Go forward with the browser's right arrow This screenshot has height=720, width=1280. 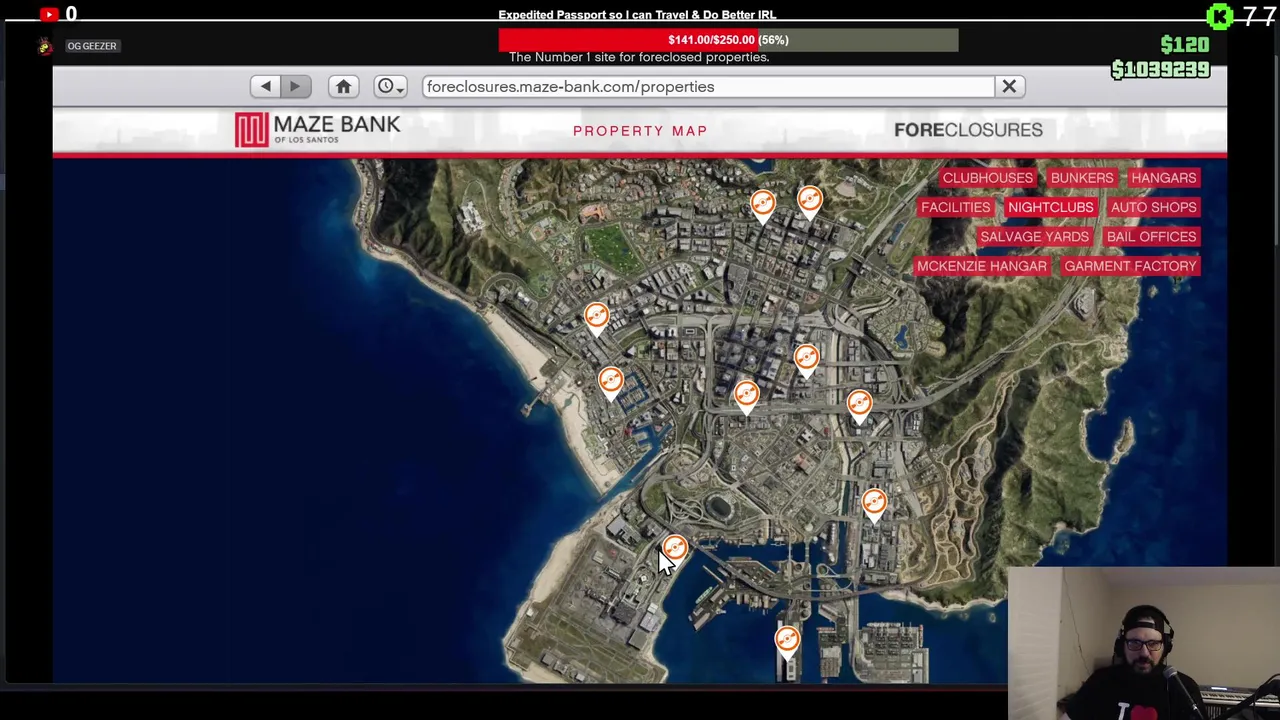pyautogui.click(x=295, y=86)
